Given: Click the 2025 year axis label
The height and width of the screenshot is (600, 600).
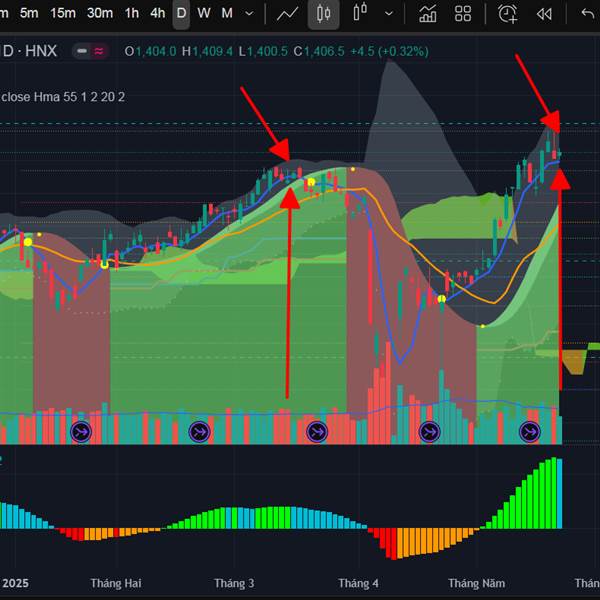Looking at the screenshot, I should pyautogui.click(x=15, y=583).
